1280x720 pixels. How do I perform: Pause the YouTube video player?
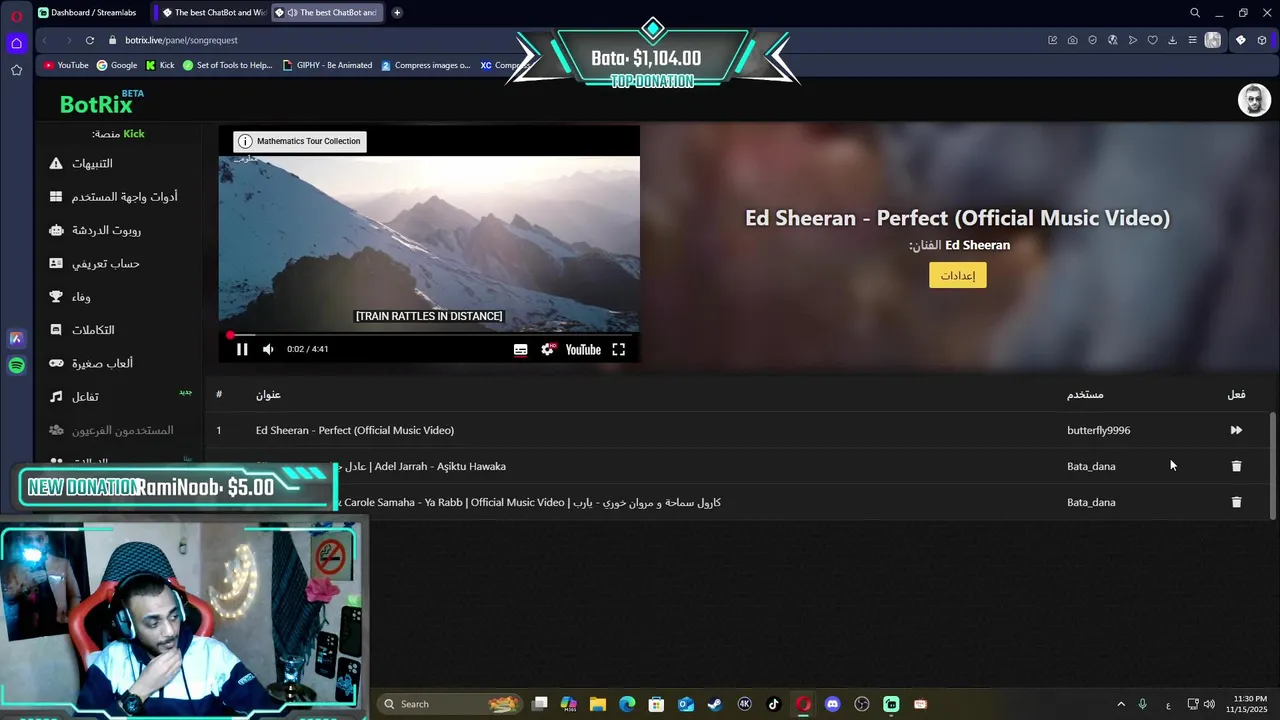click(x=242, y=349)
